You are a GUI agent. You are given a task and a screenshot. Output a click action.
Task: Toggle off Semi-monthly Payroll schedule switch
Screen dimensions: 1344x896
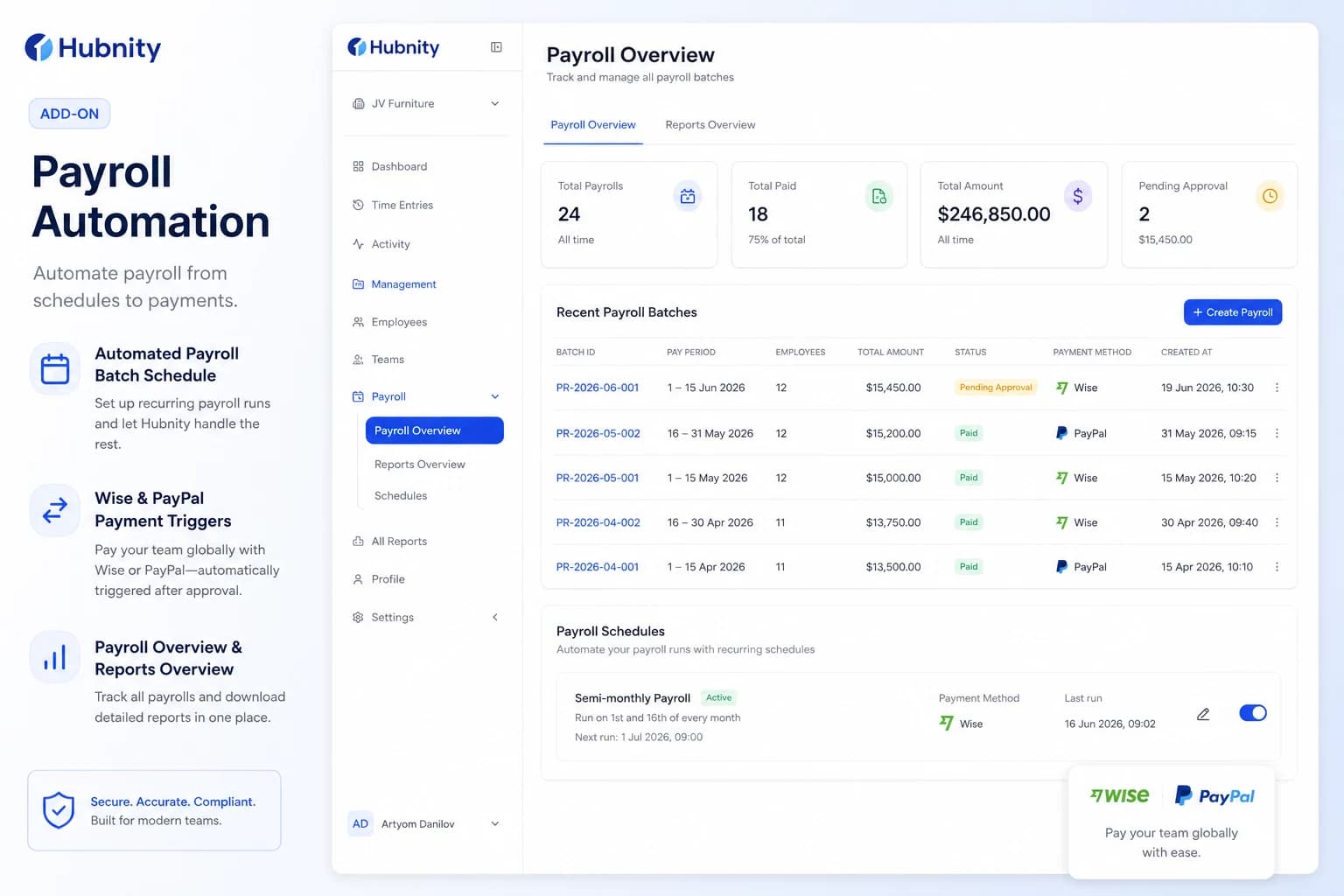point(1253,713)
